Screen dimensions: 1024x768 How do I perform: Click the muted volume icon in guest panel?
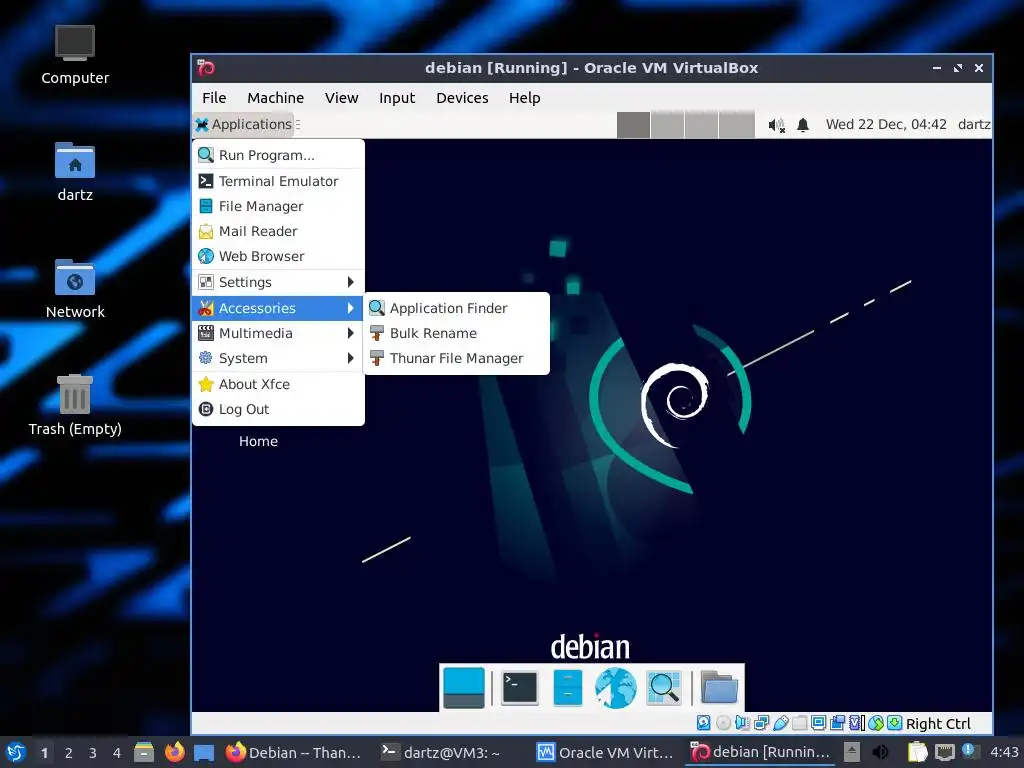click(776, 125)
